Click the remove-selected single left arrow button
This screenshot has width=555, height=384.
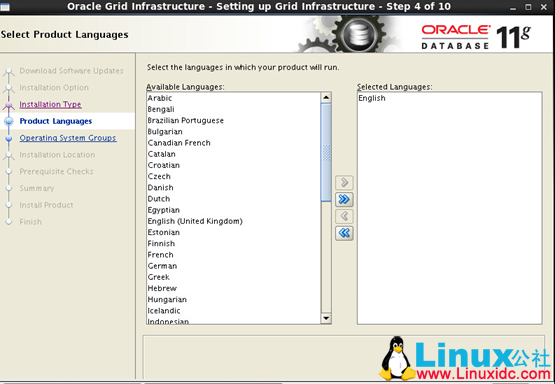(344, 216)
